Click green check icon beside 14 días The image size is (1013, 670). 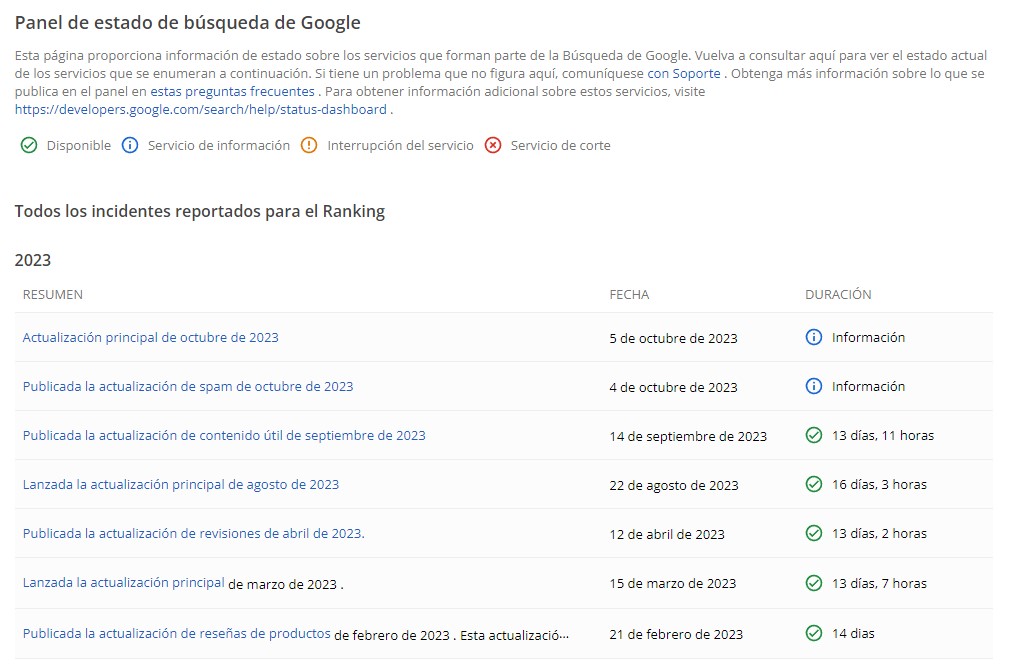(814, 633)
